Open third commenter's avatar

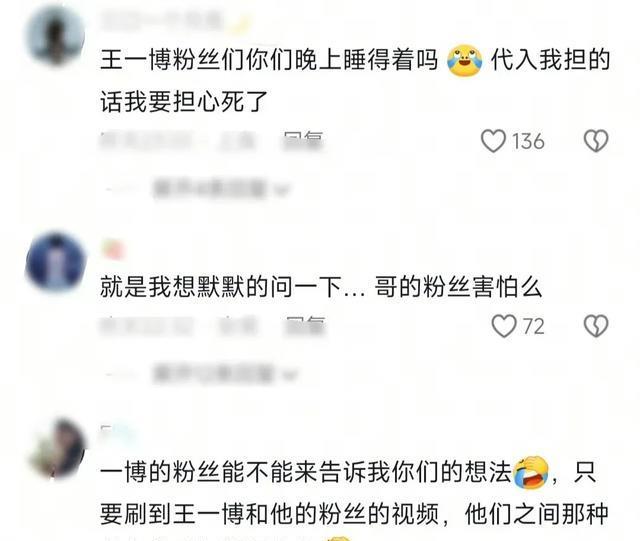(58, 448)
